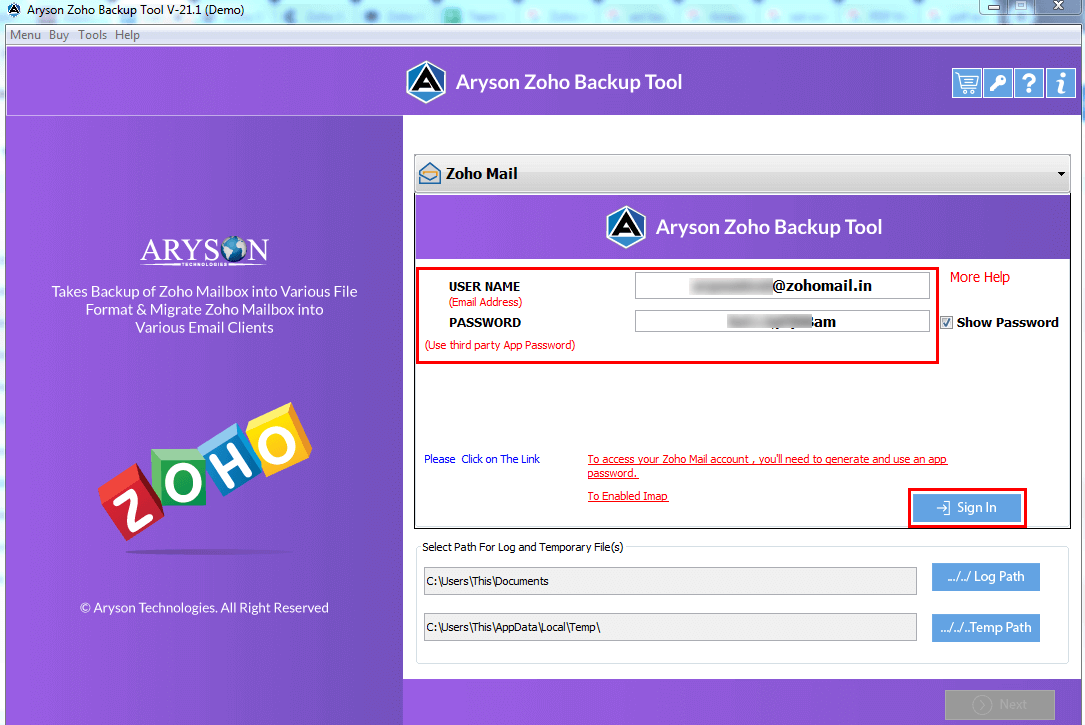The width and height of the screenshot is (1085, 725).
Task: Click the info about icon
Action: pos(1061,84)
